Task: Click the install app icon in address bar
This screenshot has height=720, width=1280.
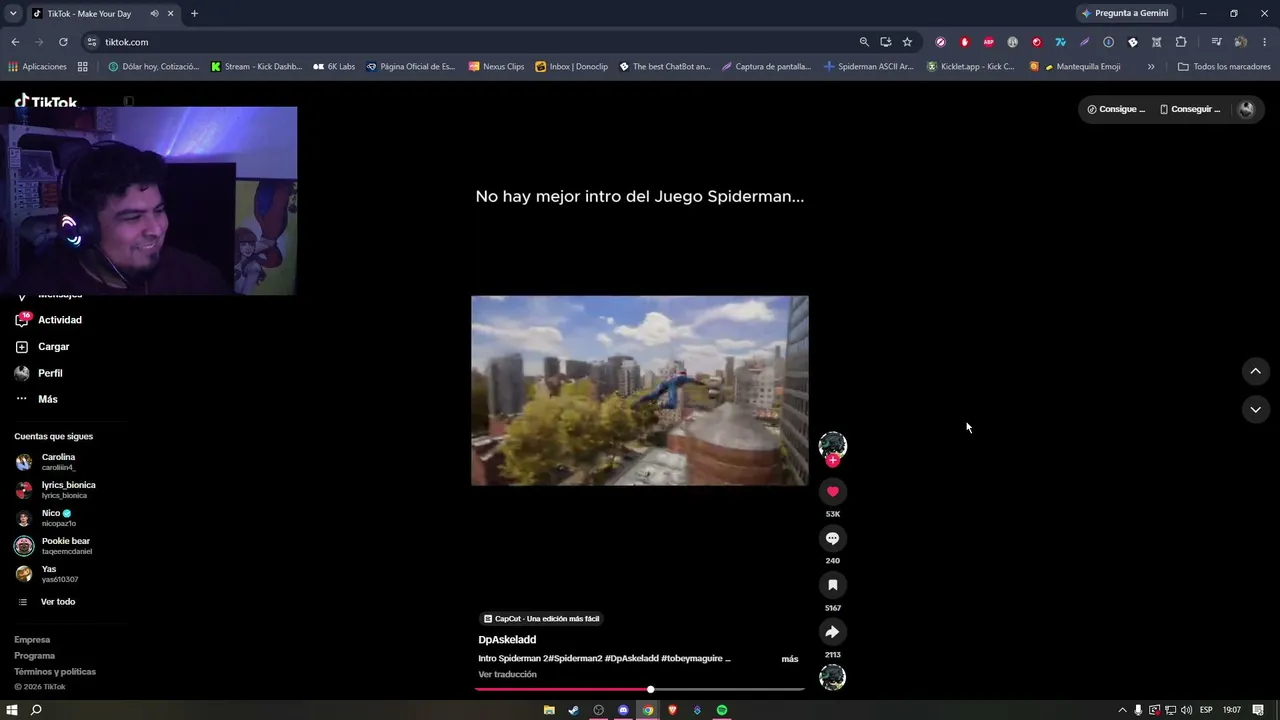Action: click(x=886, y=42)
